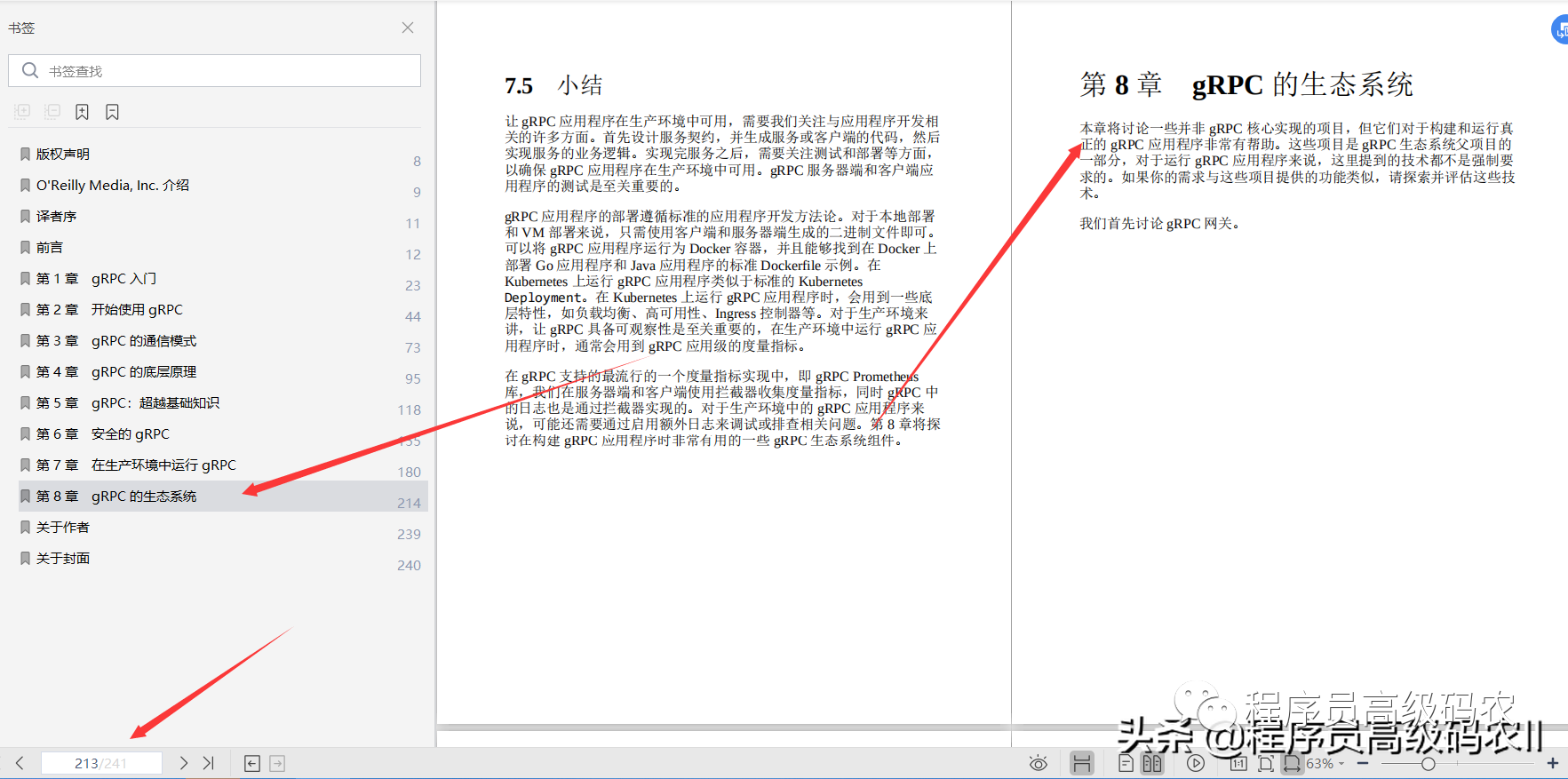Set zoom to actual size 1:1
1568x779 pixels.
point(1238,764)
